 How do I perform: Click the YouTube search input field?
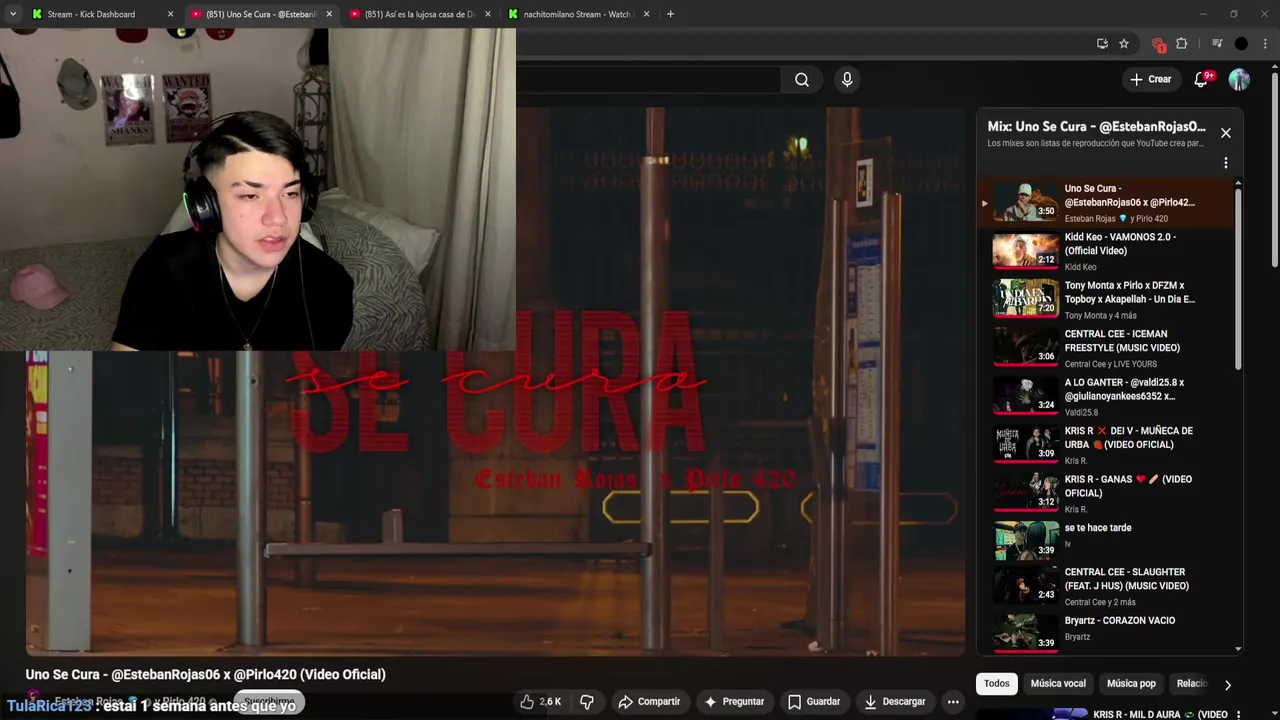point(647,80)
